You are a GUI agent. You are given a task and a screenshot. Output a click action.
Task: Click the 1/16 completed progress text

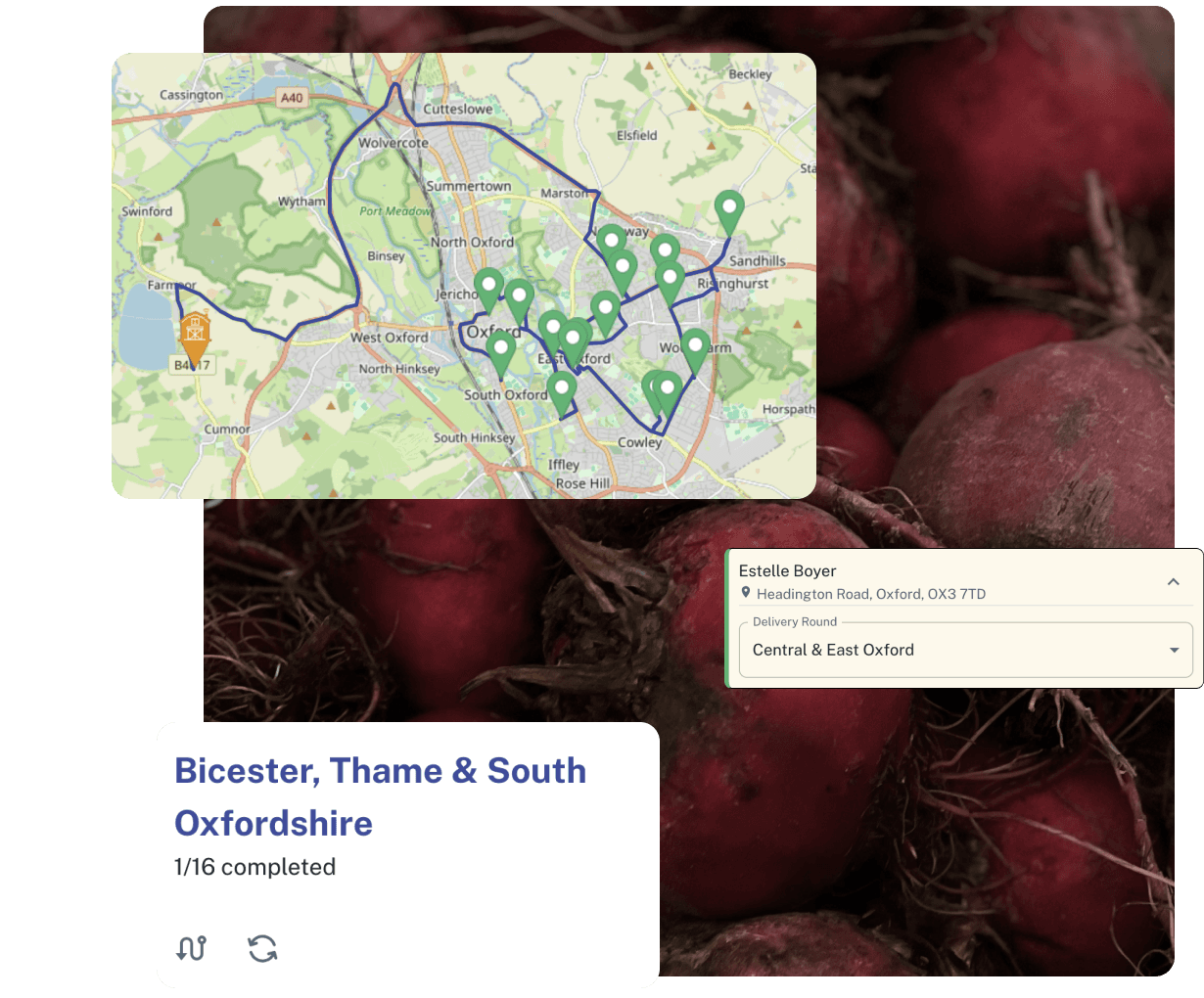click(255, 867)
